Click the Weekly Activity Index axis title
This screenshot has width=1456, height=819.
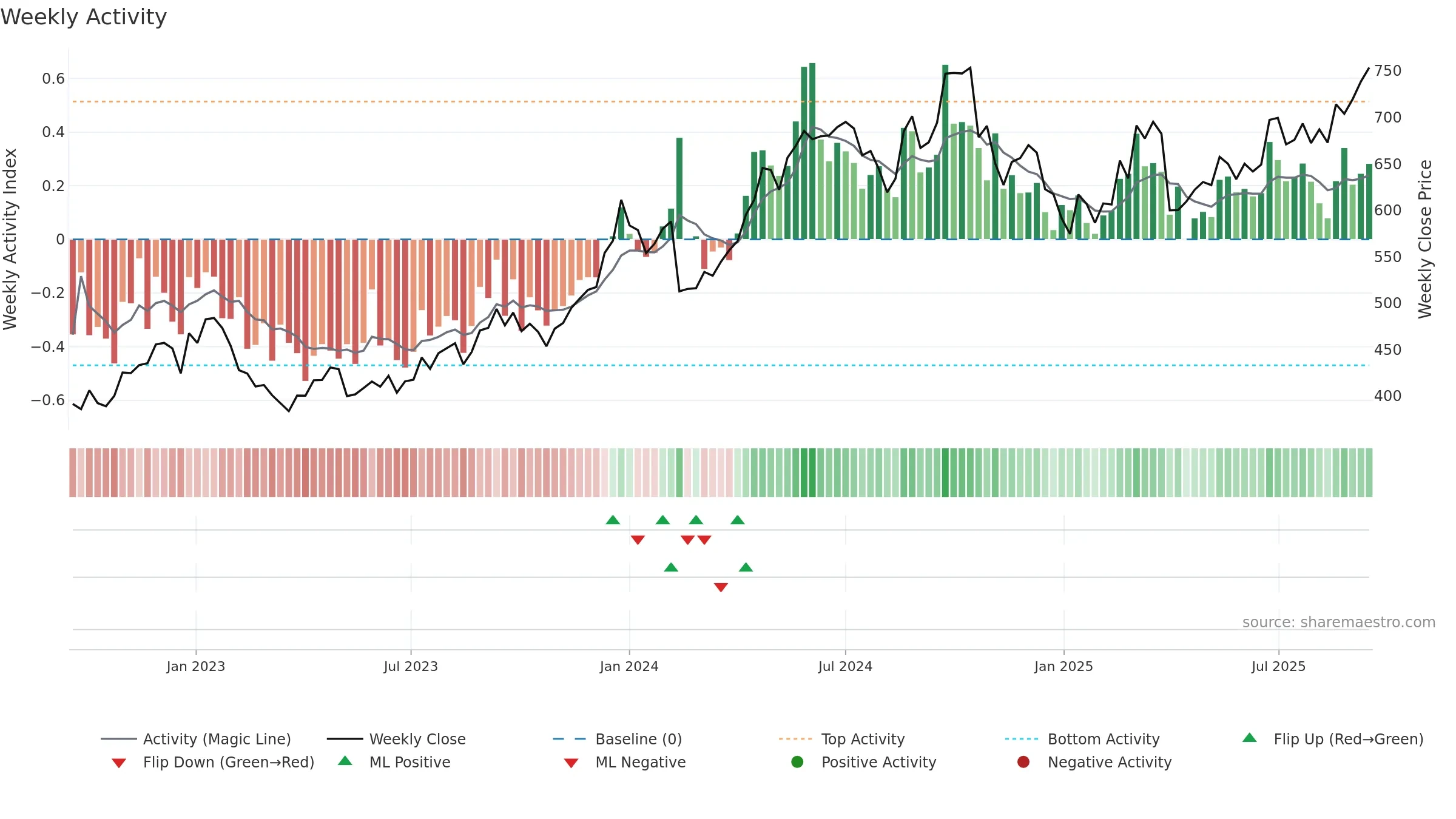coord(10,239)
